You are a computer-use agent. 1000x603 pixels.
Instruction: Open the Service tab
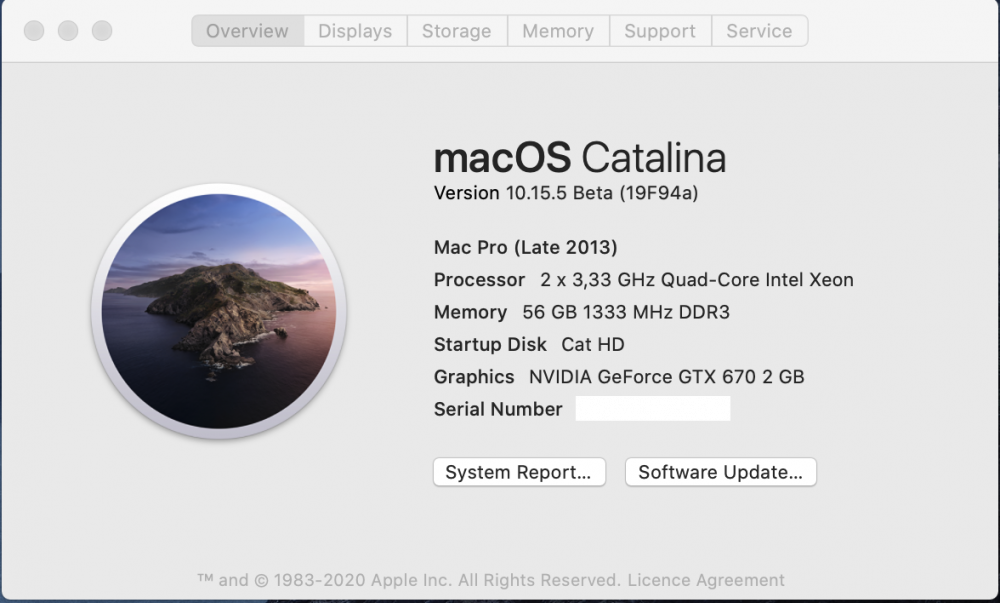[x=760, y=31]
